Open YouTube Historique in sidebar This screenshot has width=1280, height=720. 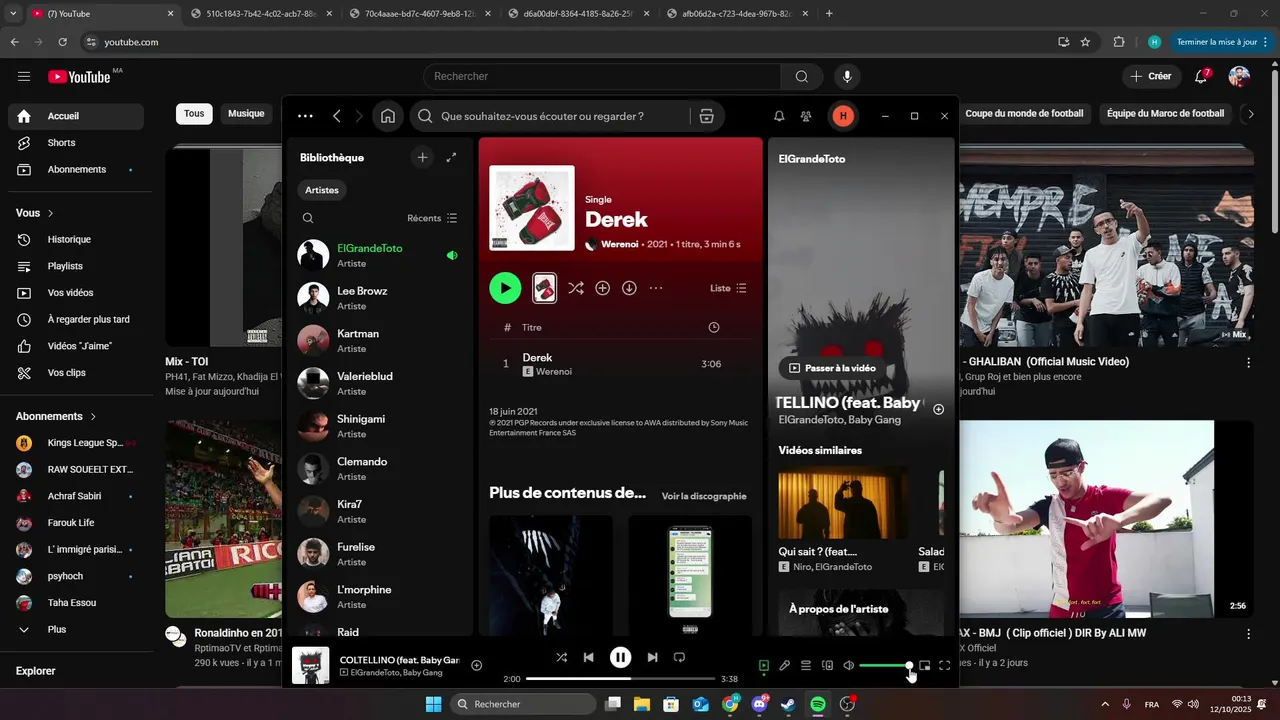pyautogui.click(x=76, y=240)
